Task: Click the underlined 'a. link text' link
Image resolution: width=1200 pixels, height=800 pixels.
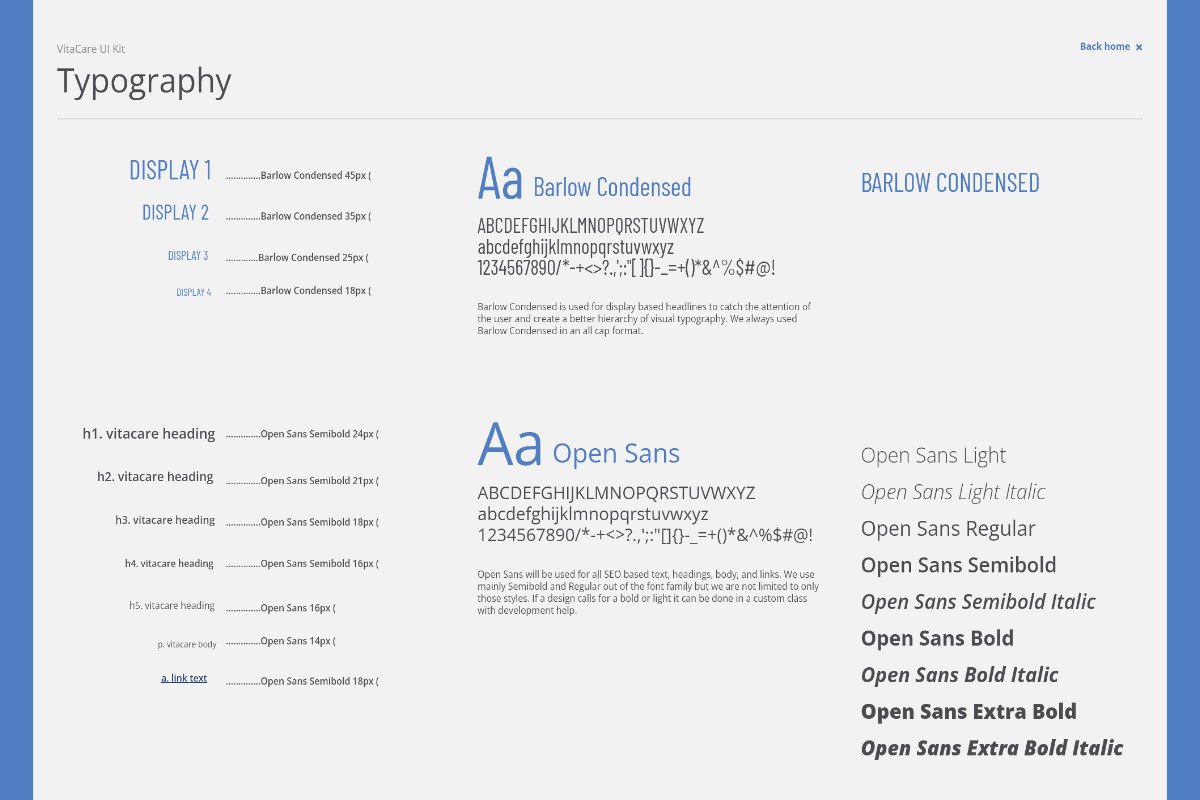Action: click(x=184, y=678)
